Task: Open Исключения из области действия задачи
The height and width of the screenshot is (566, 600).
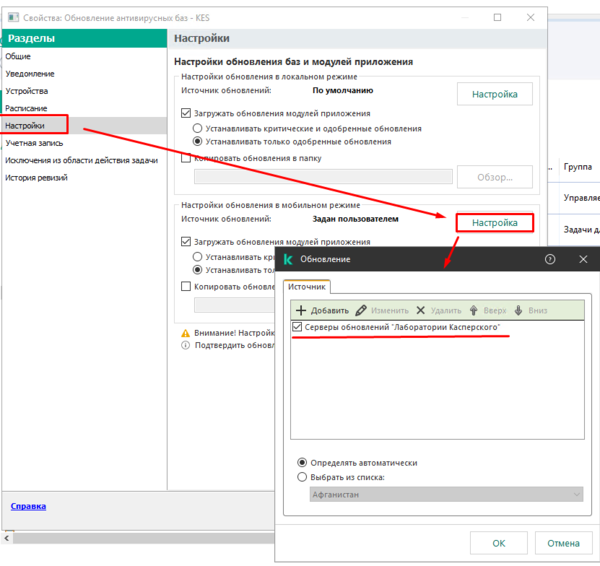Action: (84, 160)
